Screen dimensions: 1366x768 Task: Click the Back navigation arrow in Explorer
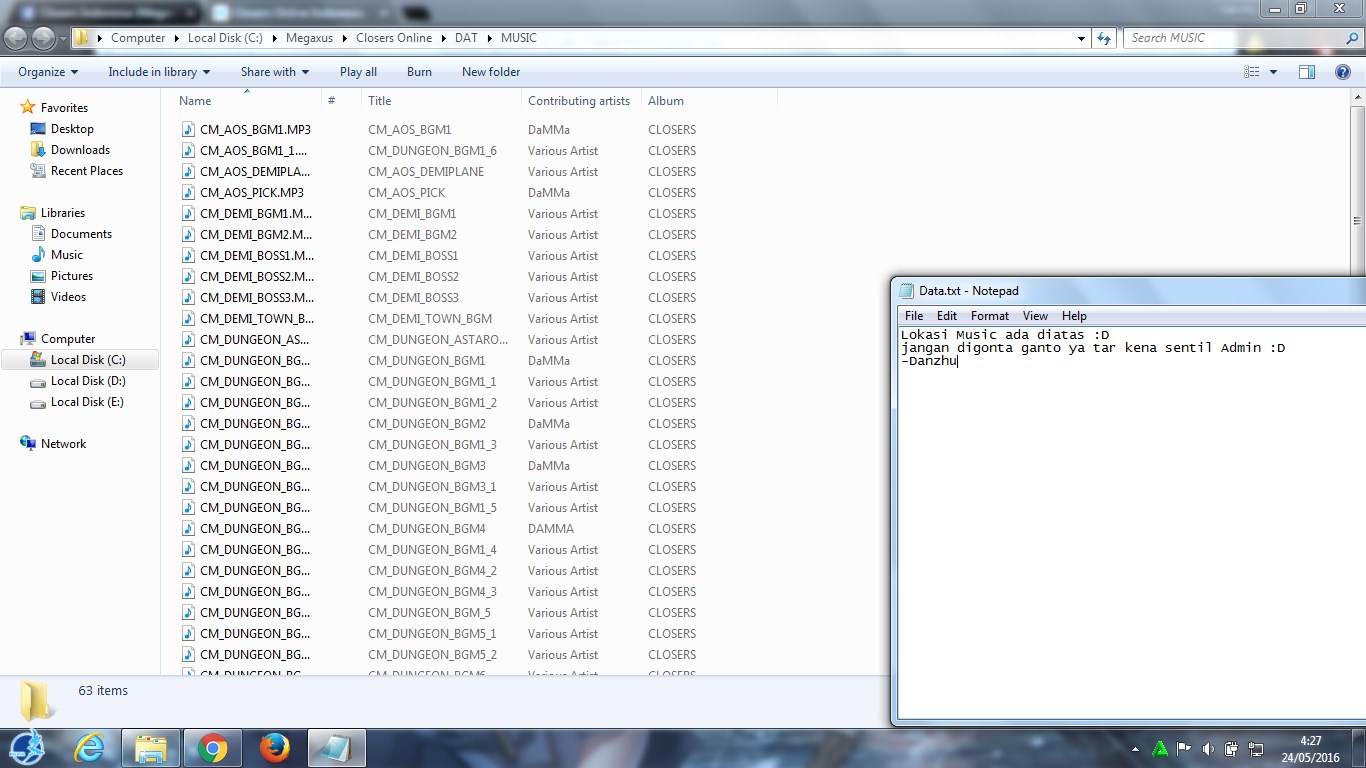(16, 38)
